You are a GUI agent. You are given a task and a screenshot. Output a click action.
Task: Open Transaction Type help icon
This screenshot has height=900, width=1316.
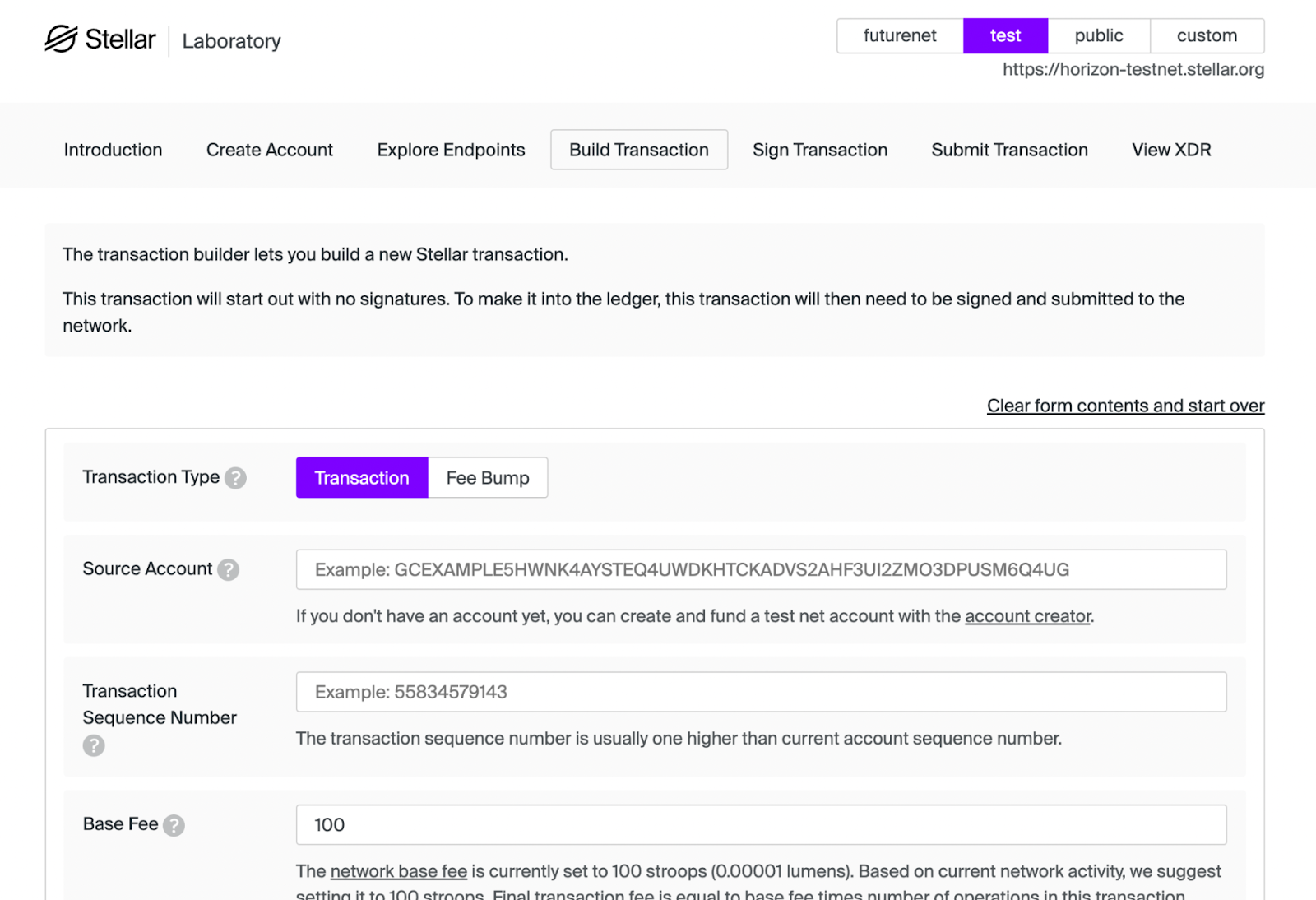point(235,478)
